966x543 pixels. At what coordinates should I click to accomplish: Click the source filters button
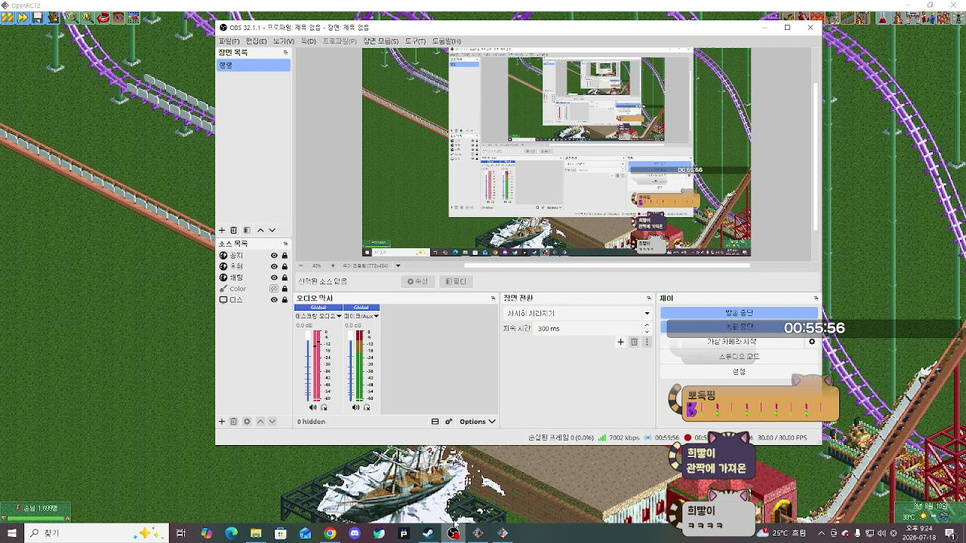click(456, 282)
